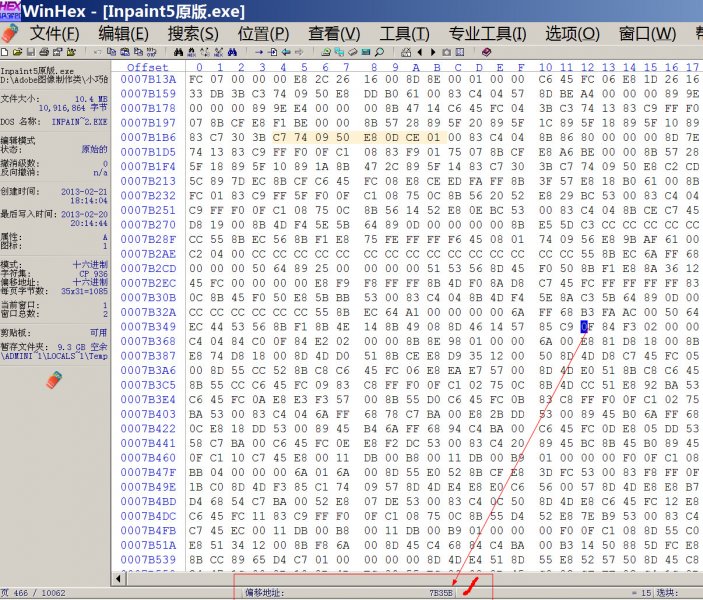Click the WinHex application icon in title bar

tap(10, 10)
